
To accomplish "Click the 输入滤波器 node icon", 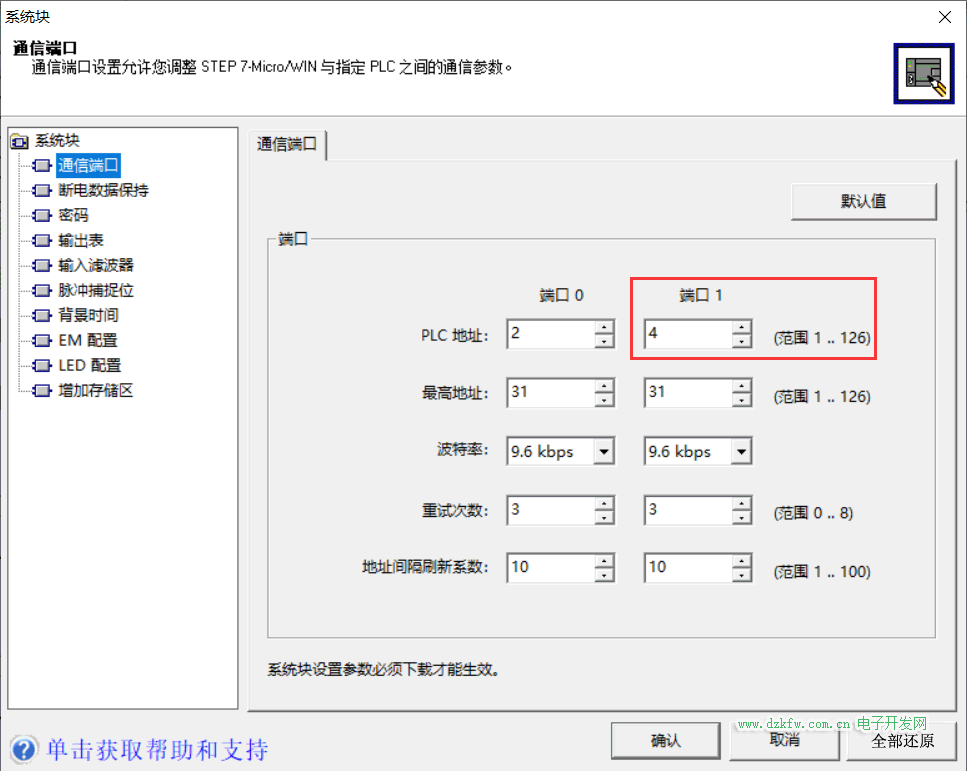I will pyautogui.click(x=42, y=265).
